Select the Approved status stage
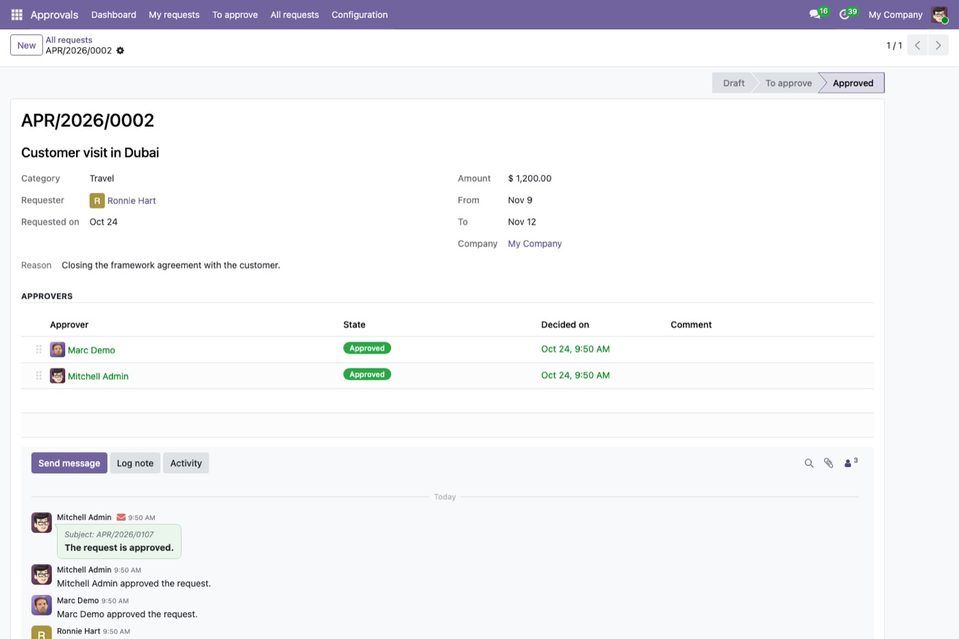The width and height of the screenshot is (959, 639). (x=853, y=83)
